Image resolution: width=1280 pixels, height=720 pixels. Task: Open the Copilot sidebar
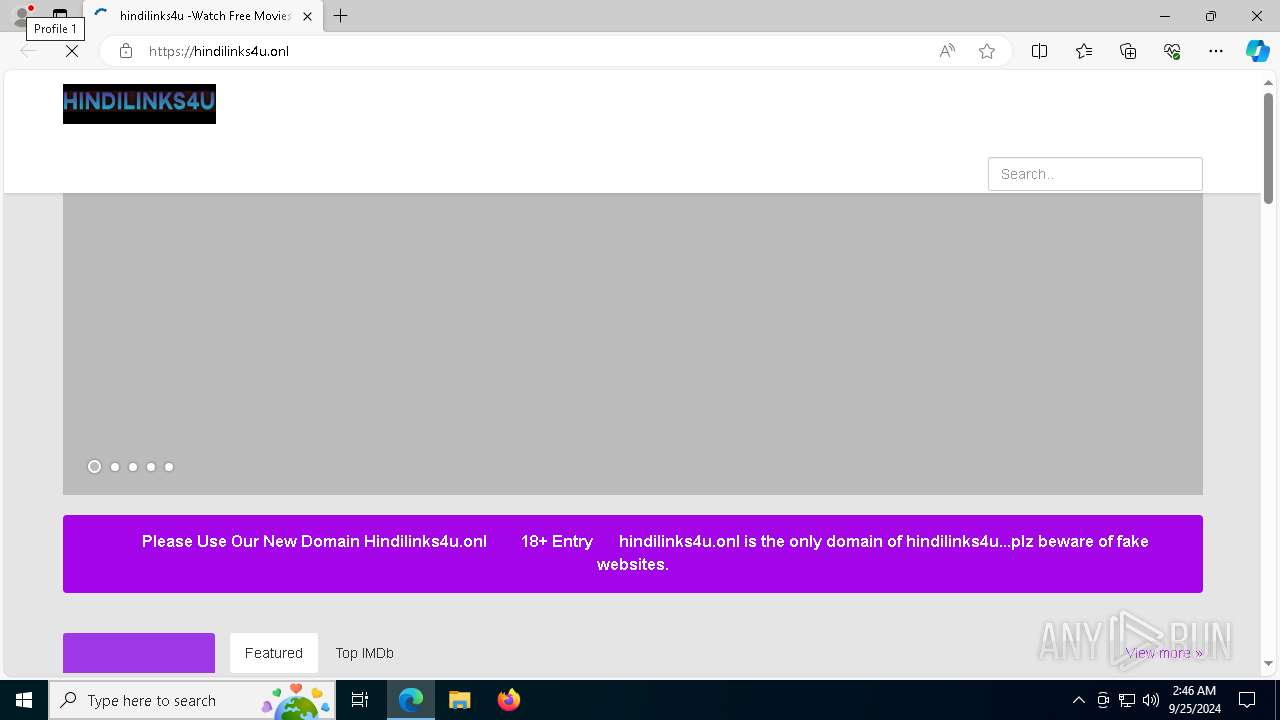point(1257,51)
